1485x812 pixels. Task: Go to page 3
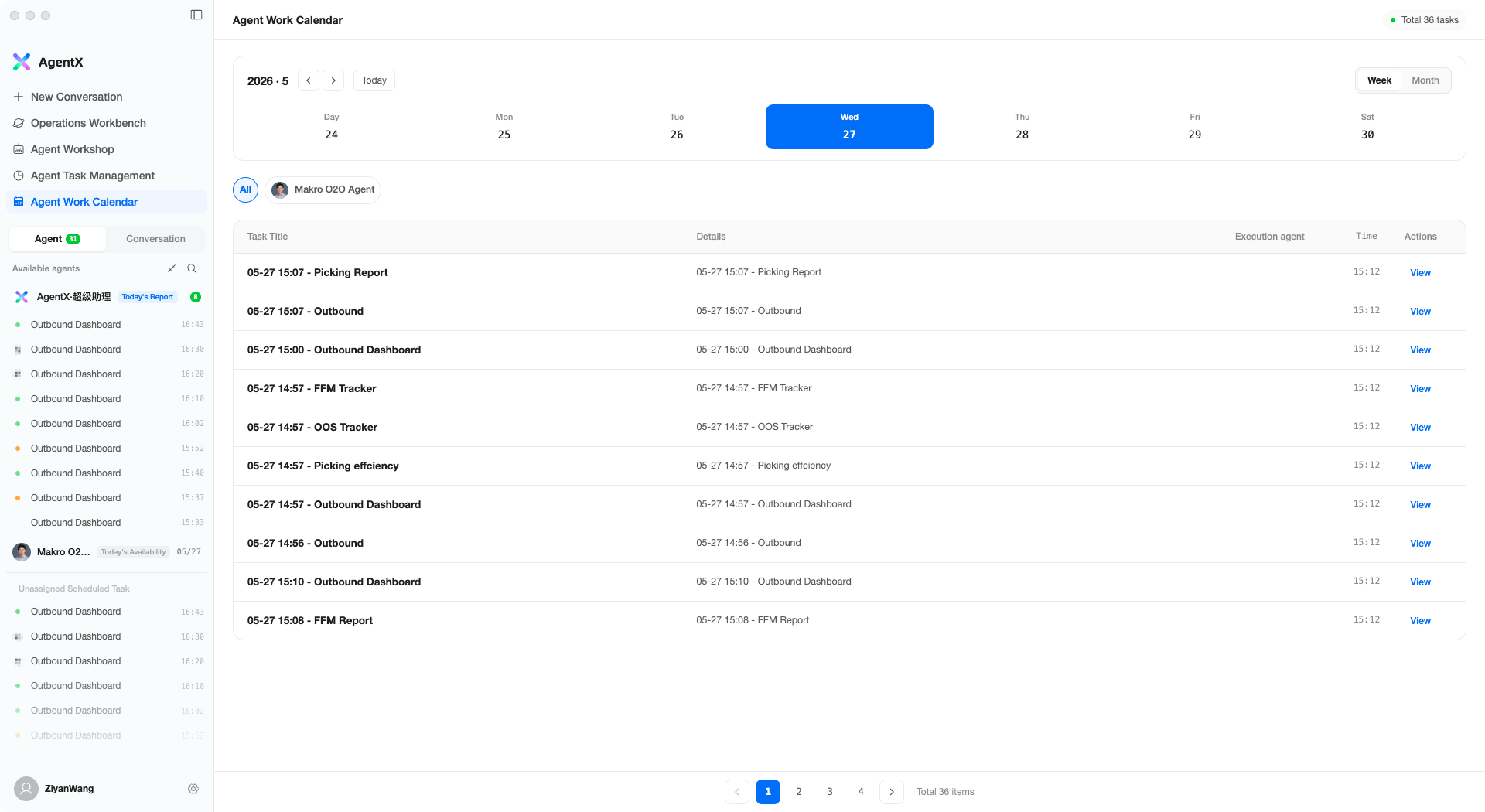pos(830,792)
